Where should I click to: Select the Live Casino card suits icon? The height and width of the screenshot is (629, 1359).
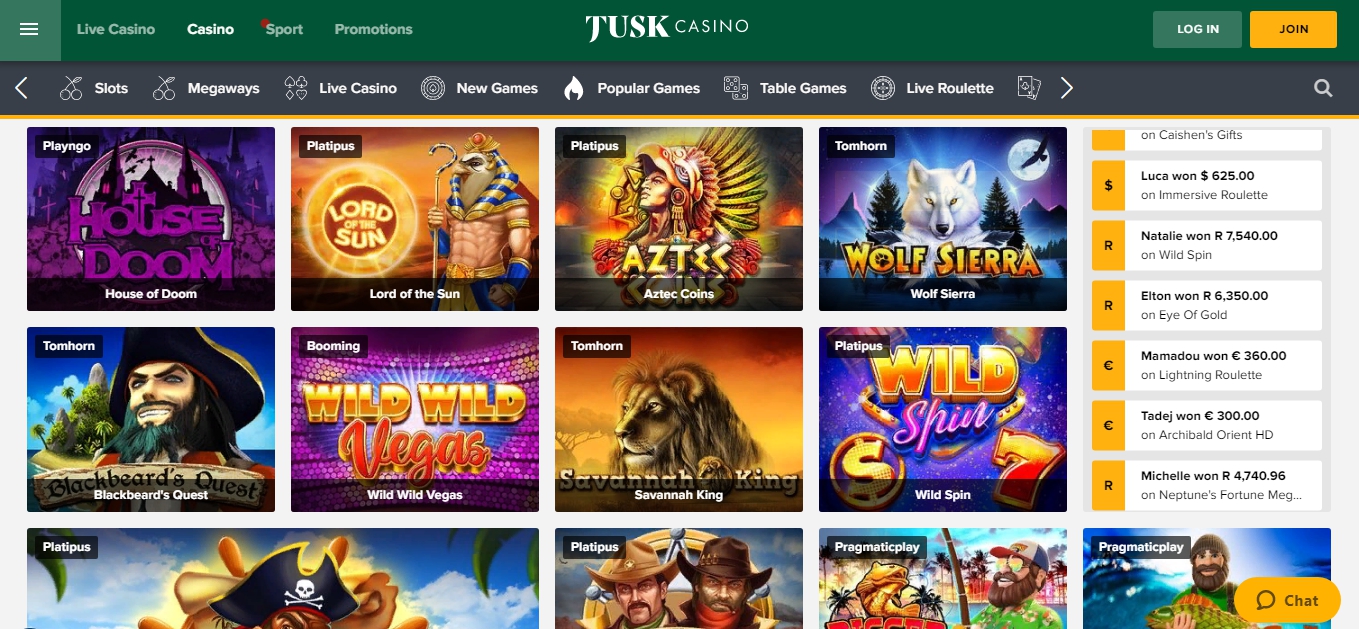(296, 88)
